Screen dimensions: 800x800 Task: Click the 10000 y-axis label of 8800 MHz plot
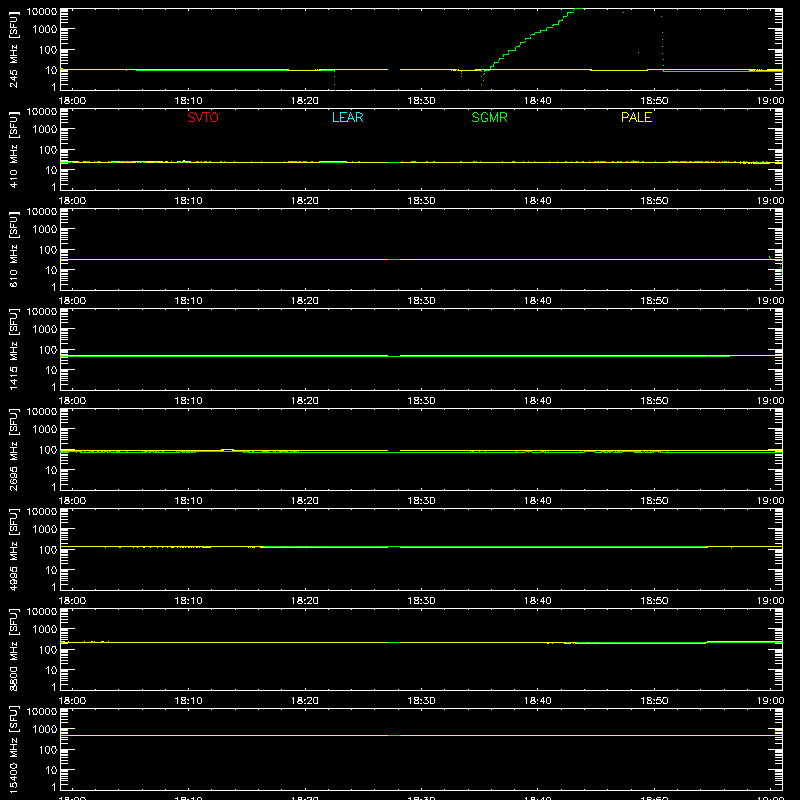[42, 611]
